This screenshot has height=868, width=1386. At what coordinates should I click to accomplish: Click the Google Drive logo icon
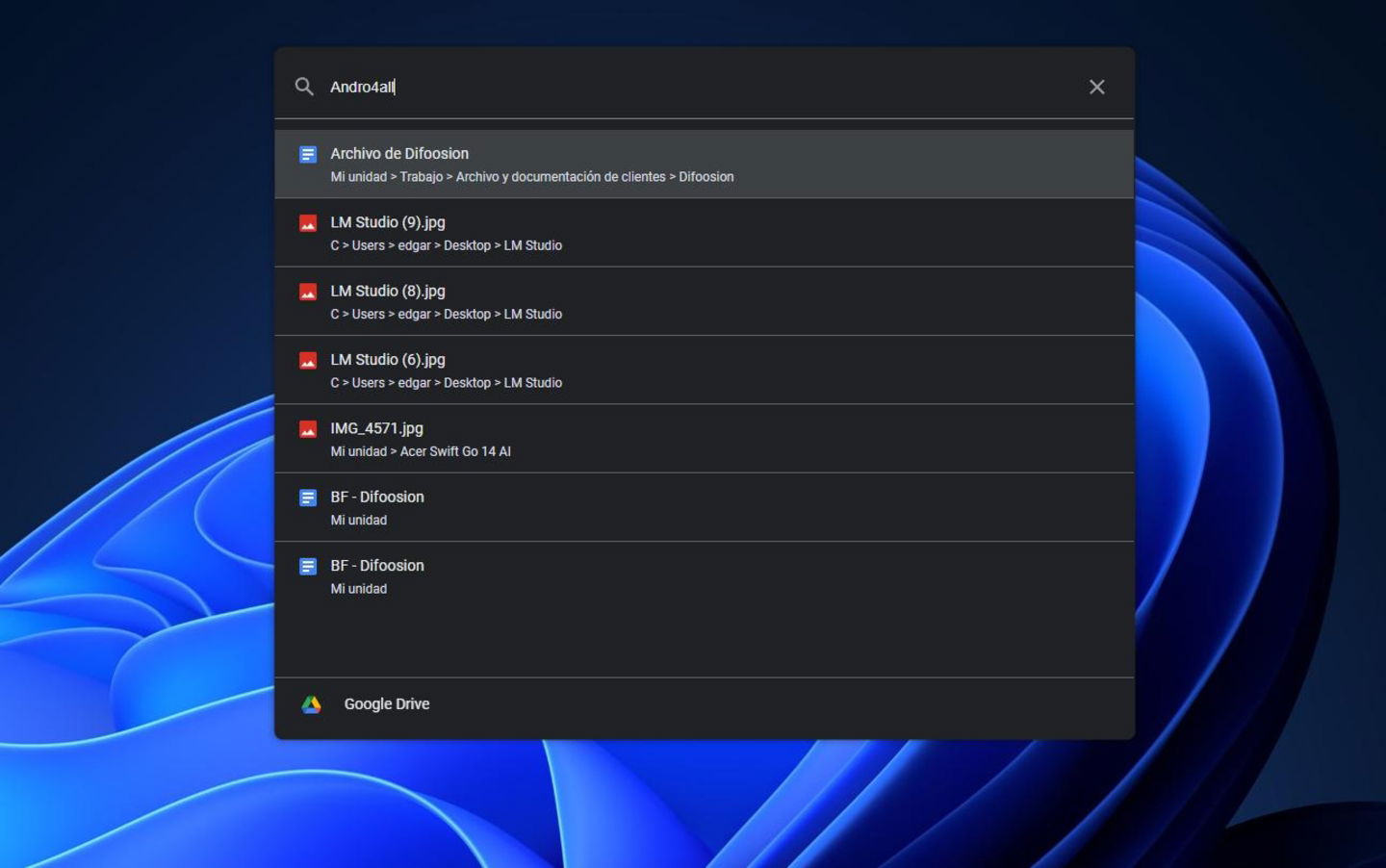point(311,704)
